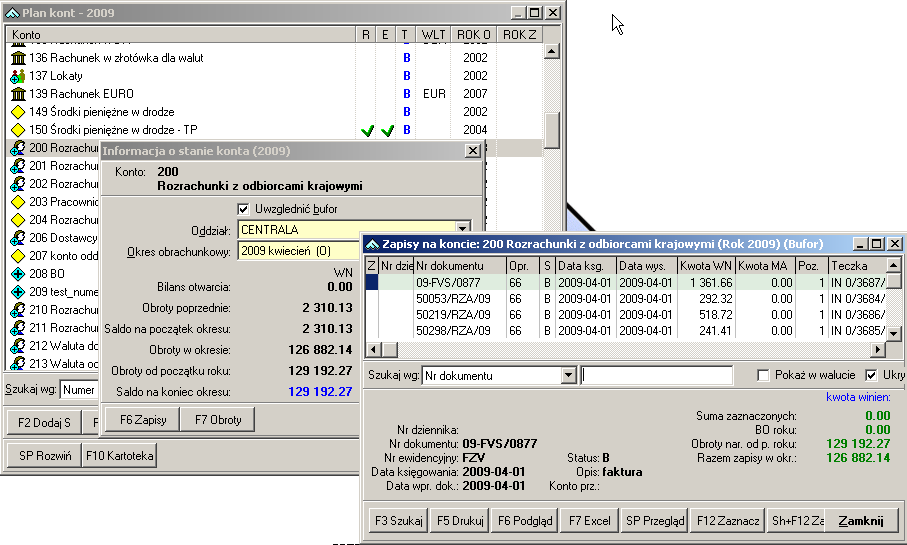The height and width of the screenshot is (545, 907).
Task: Click the icon next to 209 test_nume
Action: [x=17, y=291]
